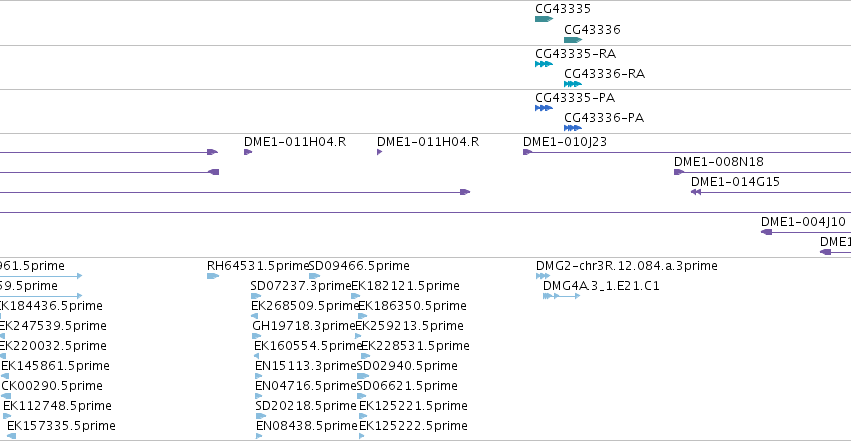Select the SD09466.5prime label
851x441 pixels.
359,266
